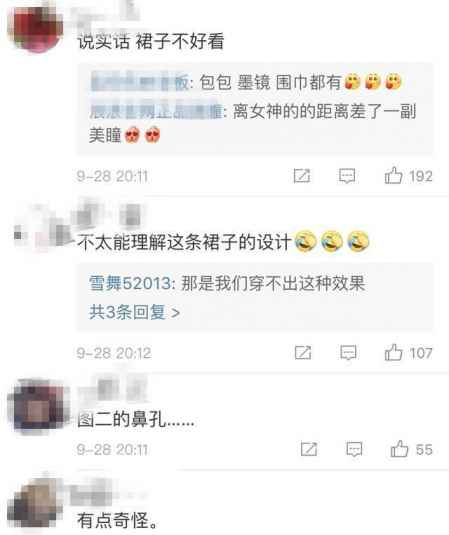Open the red avatar of first commenter

pyautogui.click(x=35, y=26)
